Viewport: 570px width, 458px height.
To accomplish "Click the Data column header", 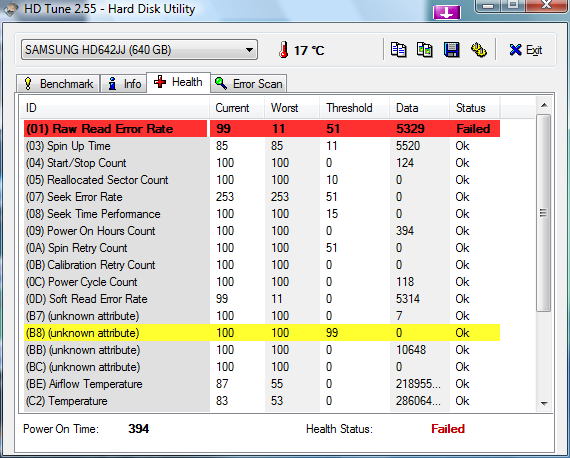I will tap(420, 108).
